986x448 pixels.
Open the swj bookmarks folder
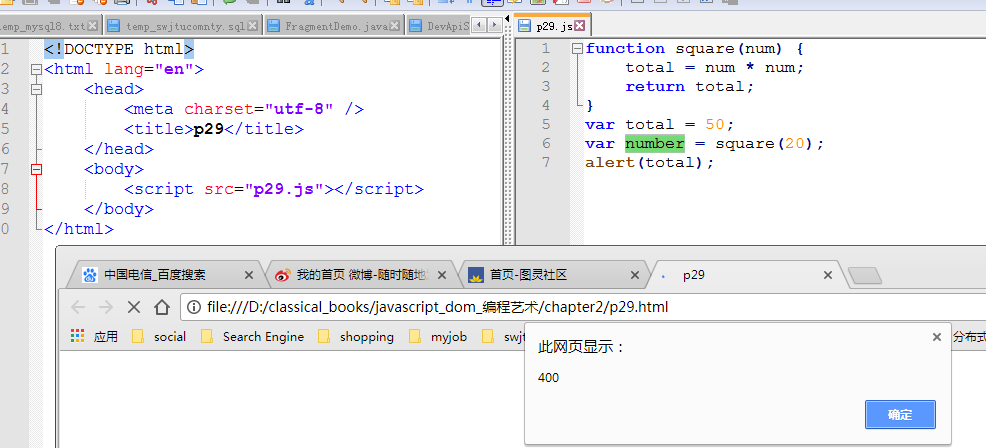[x=504, y=337]
